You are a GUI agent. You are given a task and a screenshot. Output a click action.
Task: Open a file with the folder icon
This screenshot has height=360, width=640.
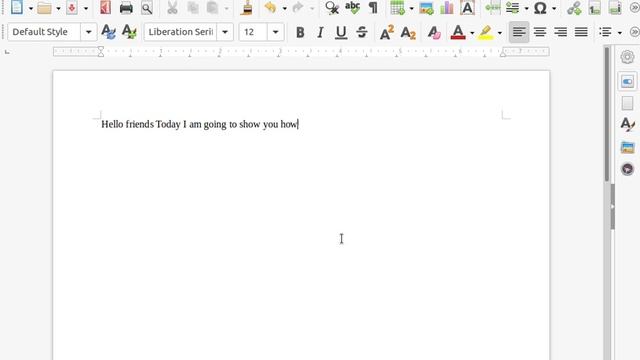44,8
